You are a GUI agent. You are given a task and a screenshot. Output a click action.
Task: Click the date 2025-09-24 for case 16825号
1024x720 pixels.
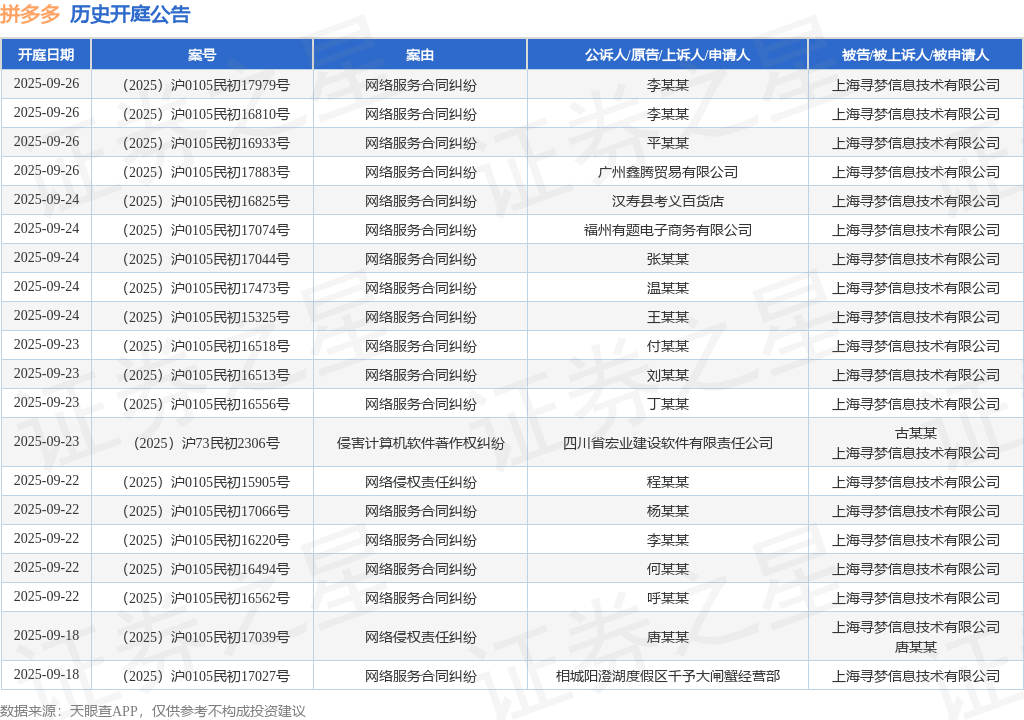46,199
